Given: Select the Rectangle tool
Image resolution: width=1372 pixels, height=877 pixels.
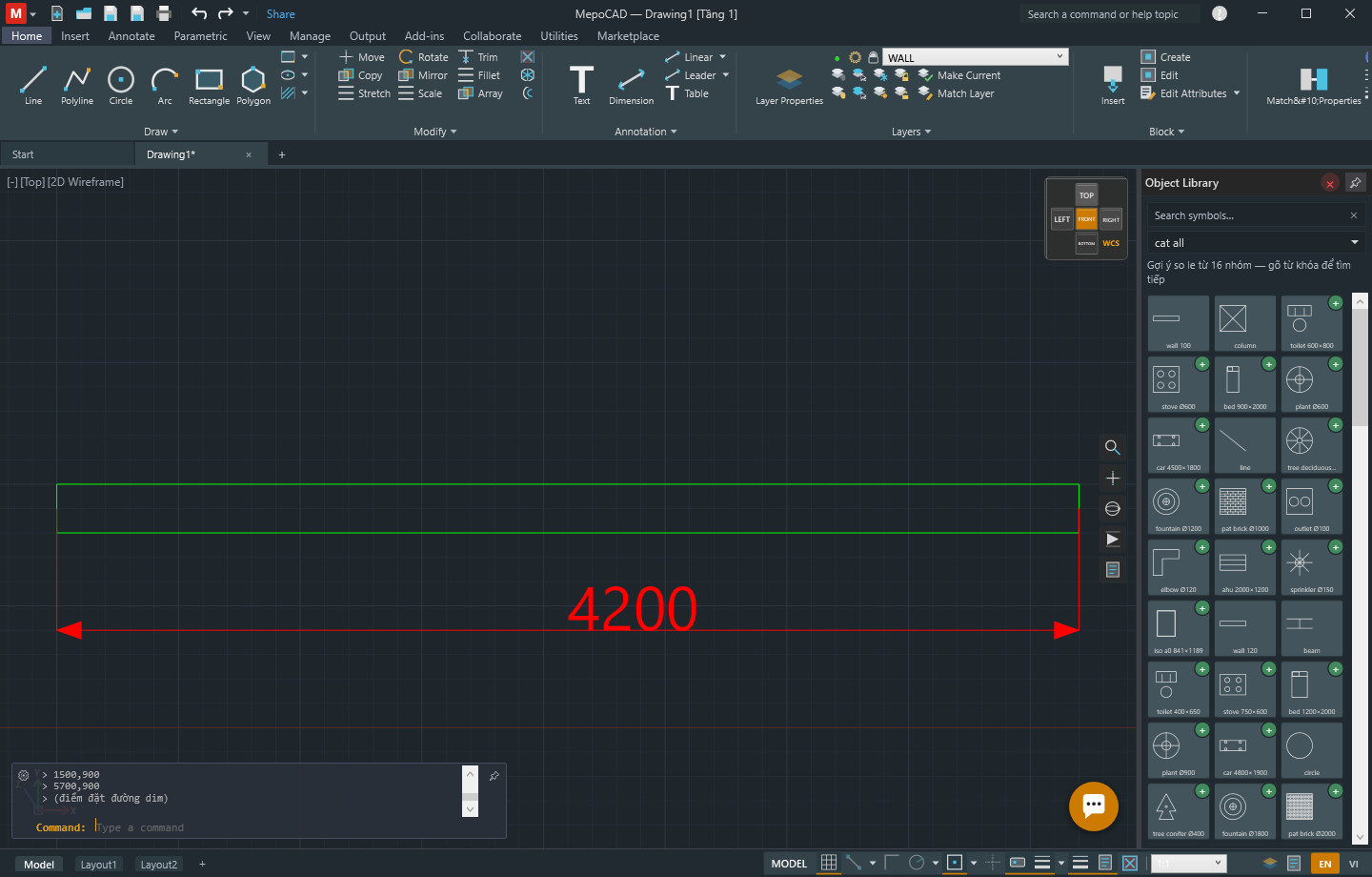Looking at the screenshot, I should click(209, 85).
